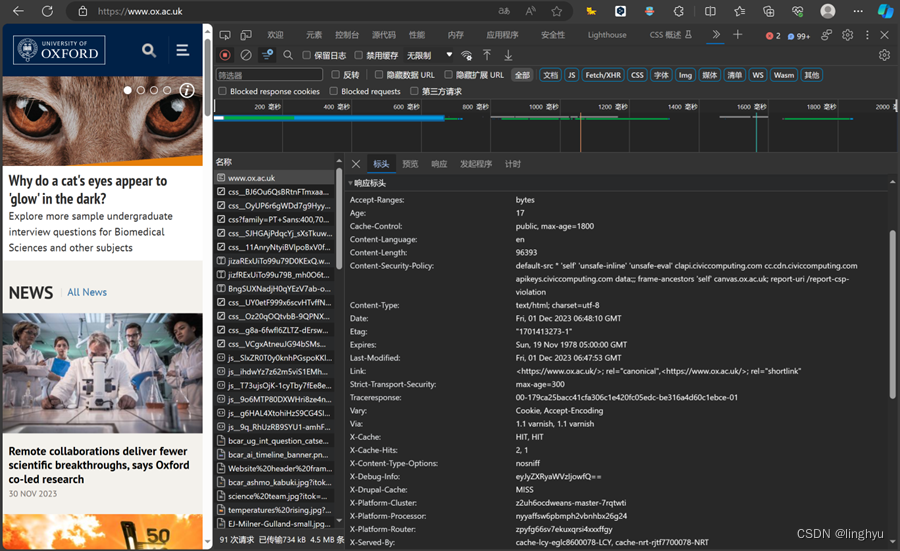Click the request list vertical scrollbar

coord(339,218)
